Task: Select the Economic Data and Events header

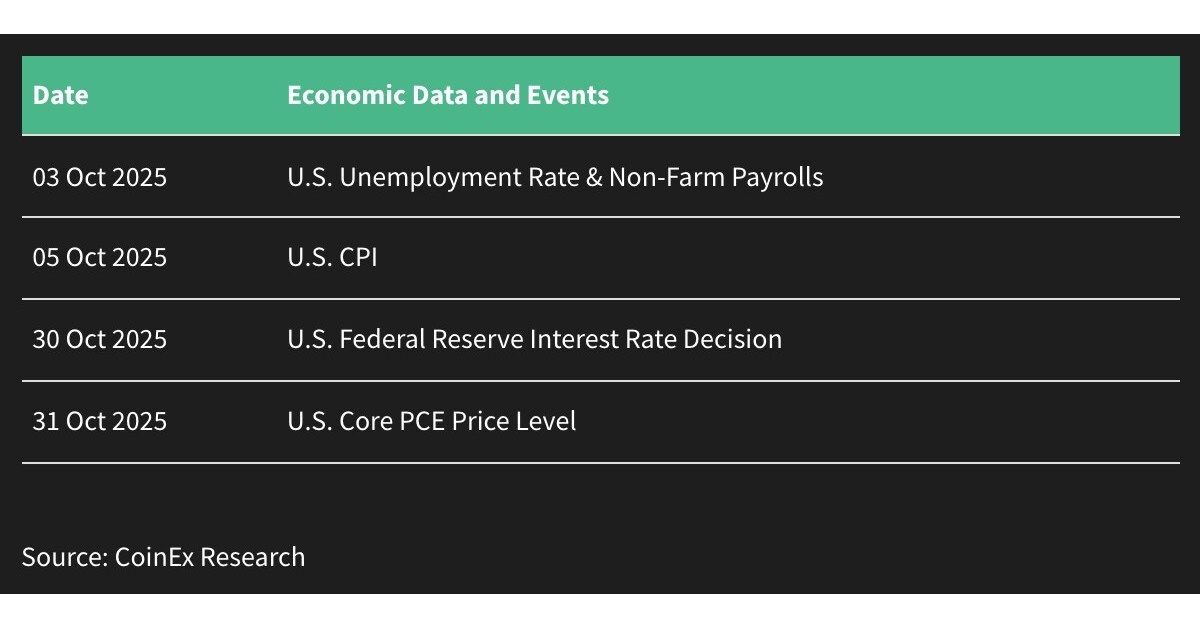Action: (x=447, y=95)
